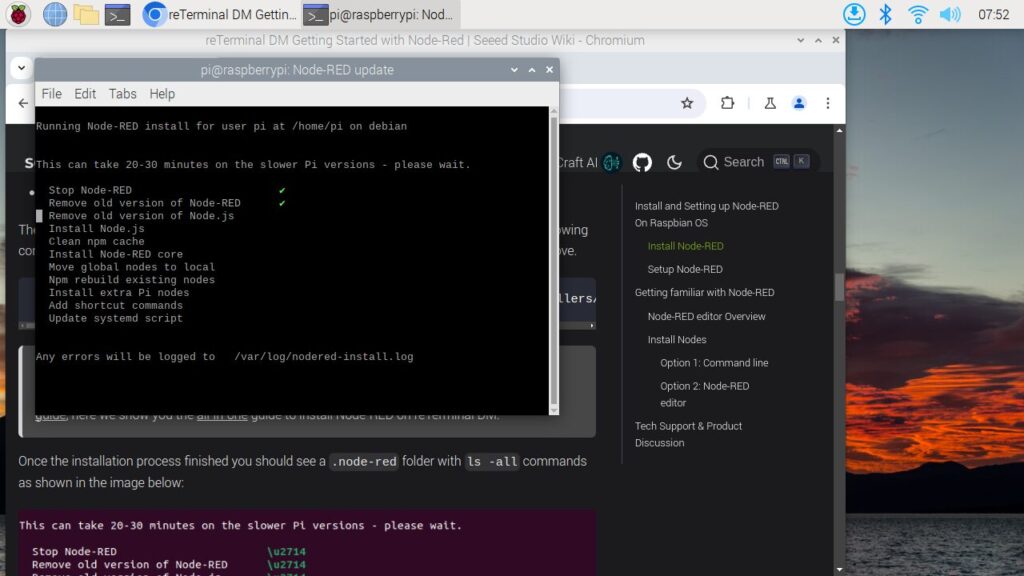Screen dimensions: 1024x576
Task: Jump to Option 1: Command line
Action: (714, 363)
